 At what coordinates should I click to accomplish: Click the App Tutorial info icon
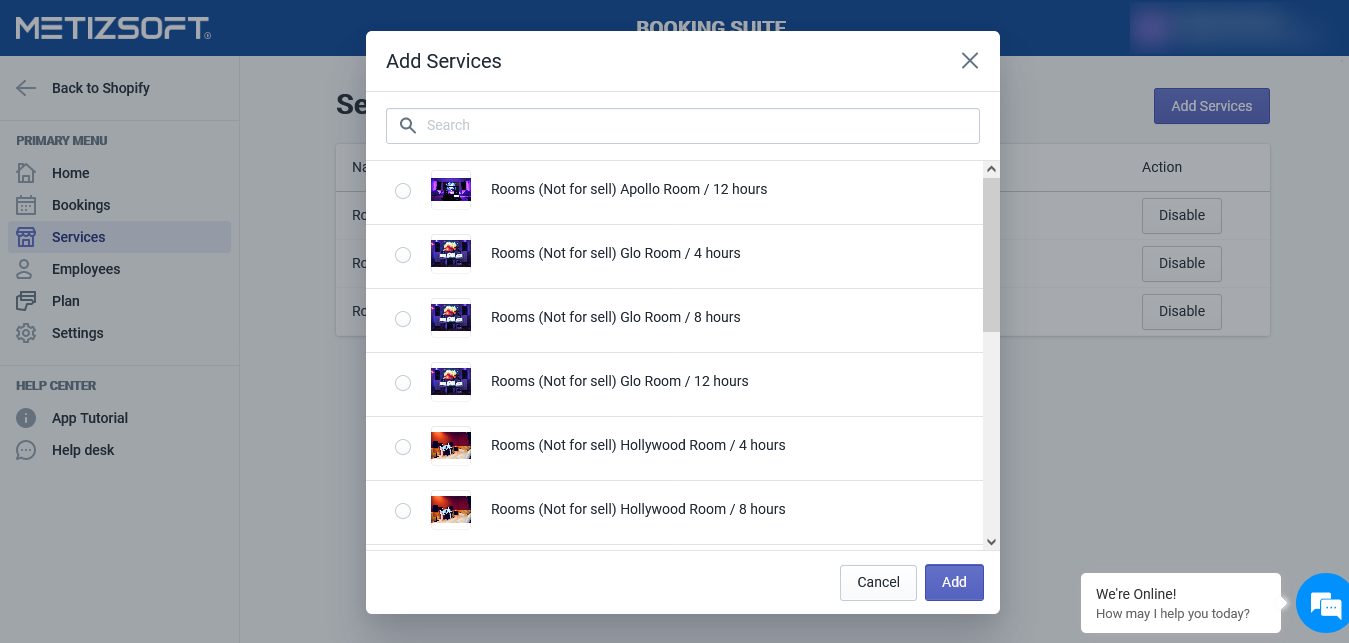pyautogui.click(x=27, y=418)
